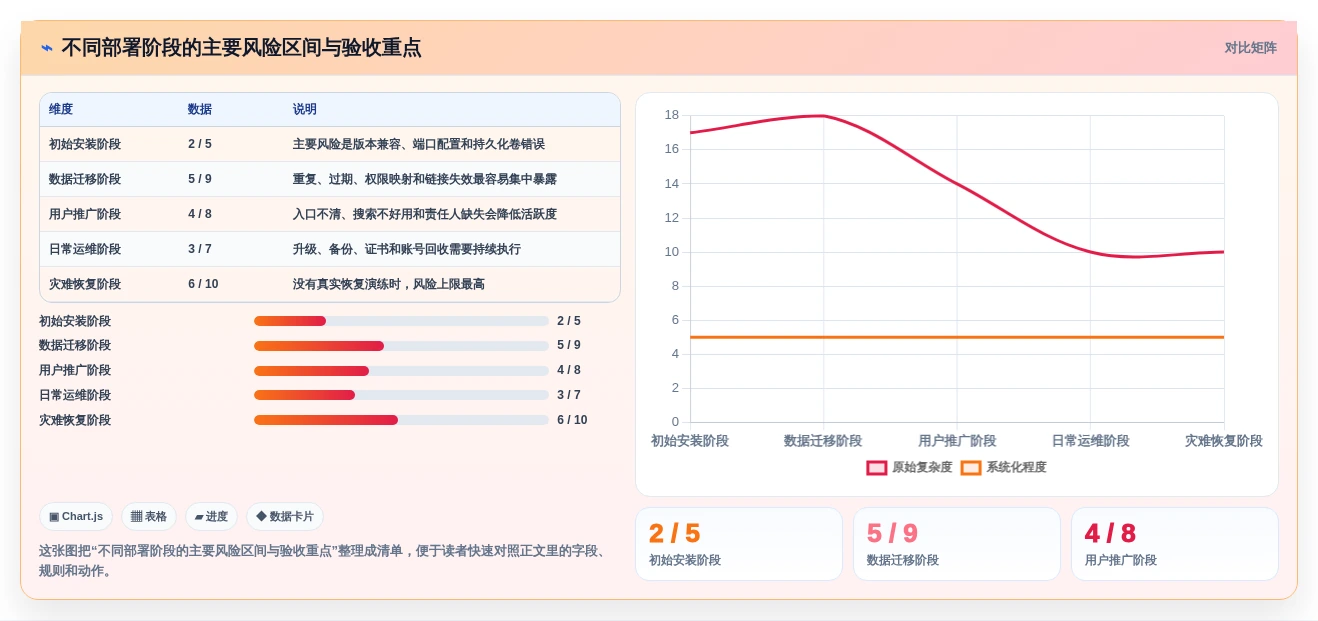Viewport: 1318px width, 621px height.
Task: Click table value 5 / 9
Action: click(x=200, y=179)
